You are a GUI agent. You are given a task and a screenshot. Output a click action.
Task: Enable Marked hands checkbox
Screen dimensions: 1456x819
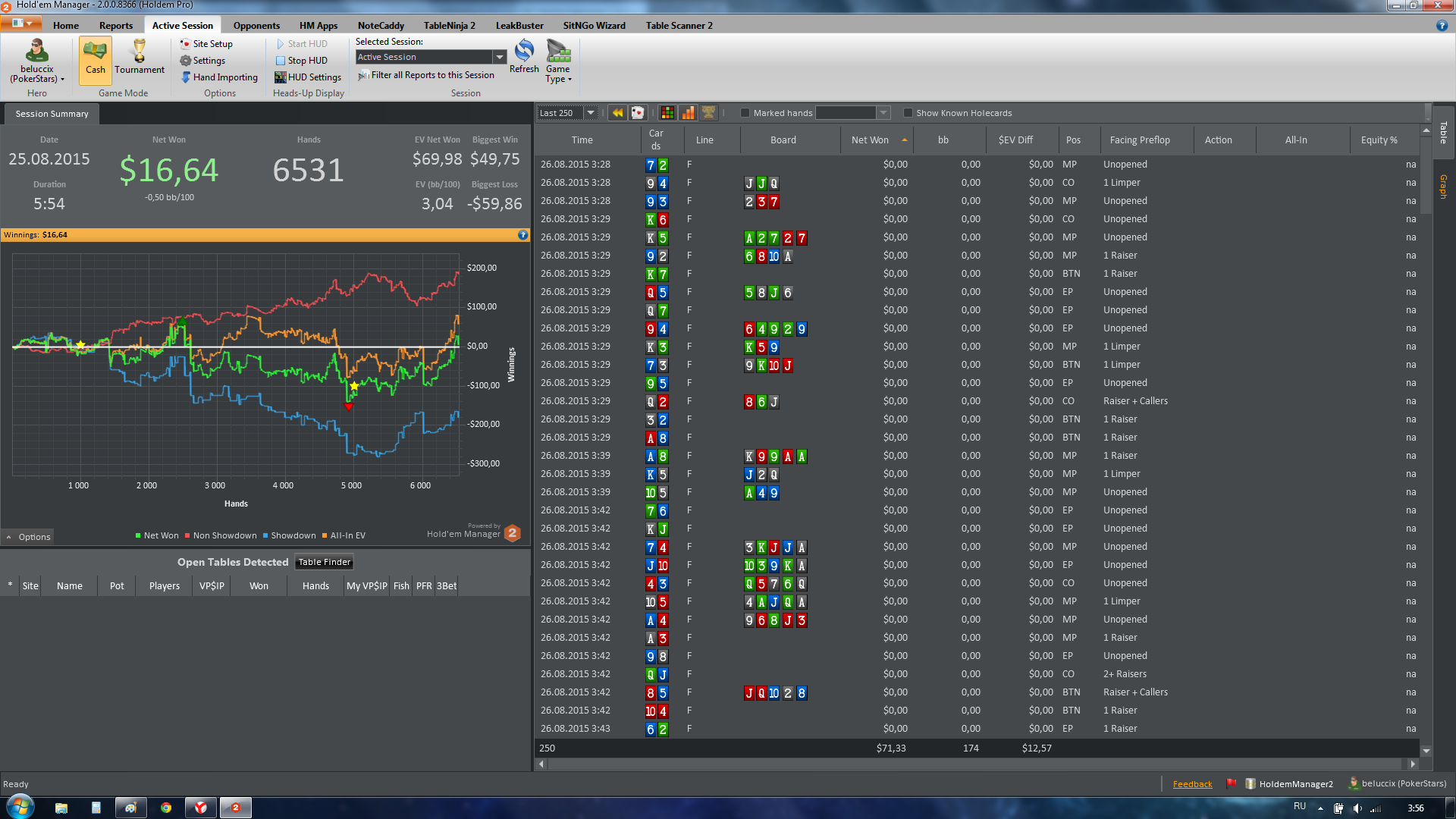tap(745, 113)
